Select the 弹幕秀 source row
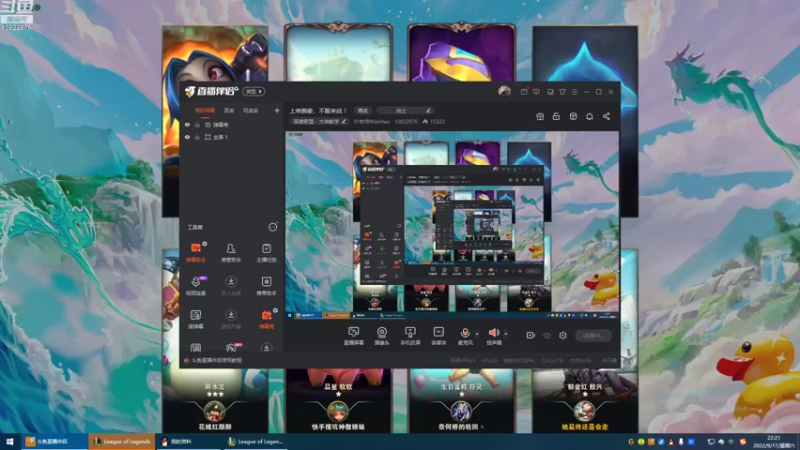 232,124
